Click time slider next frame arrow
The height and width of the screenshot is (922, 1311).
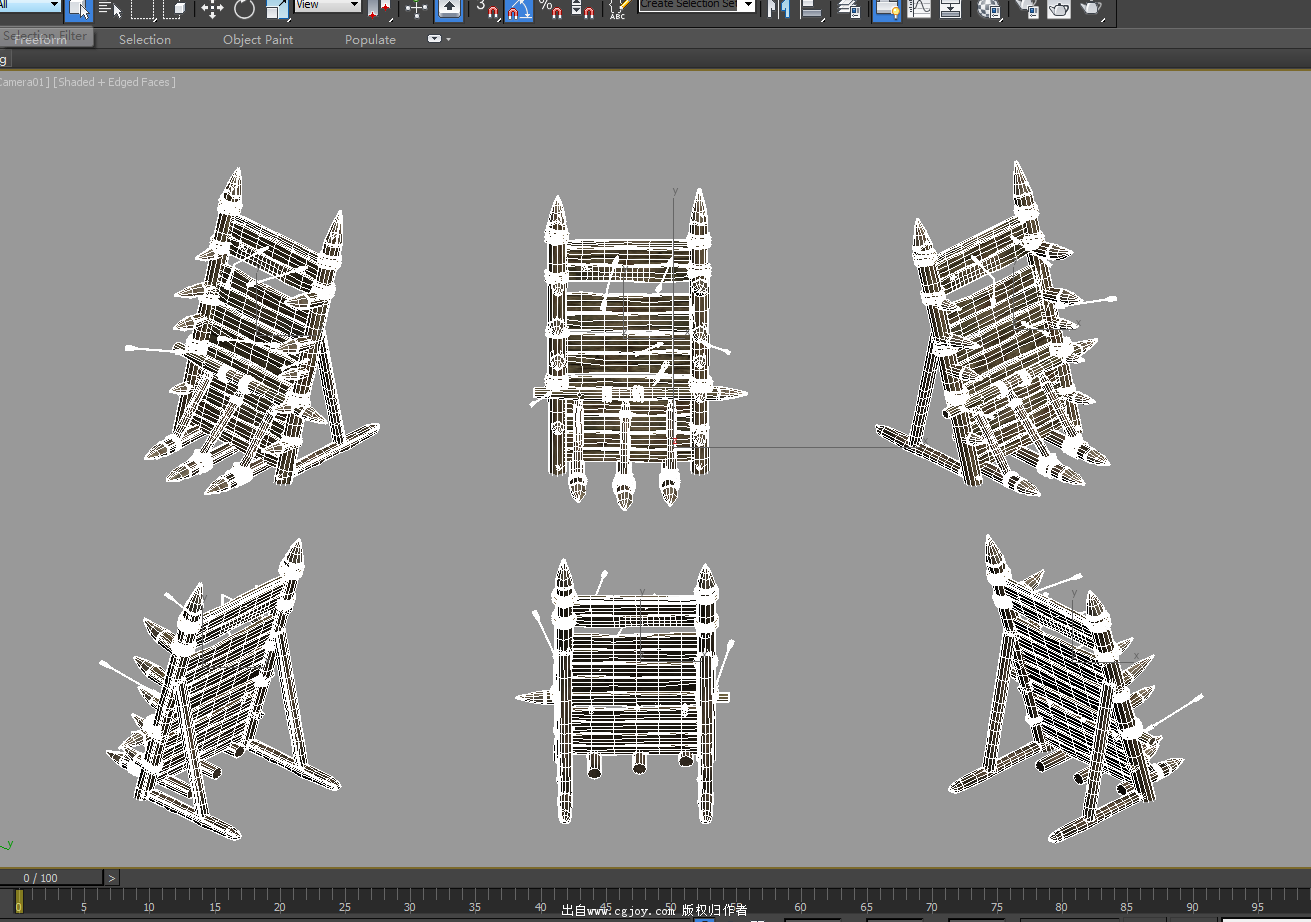[x=112, y=878]
